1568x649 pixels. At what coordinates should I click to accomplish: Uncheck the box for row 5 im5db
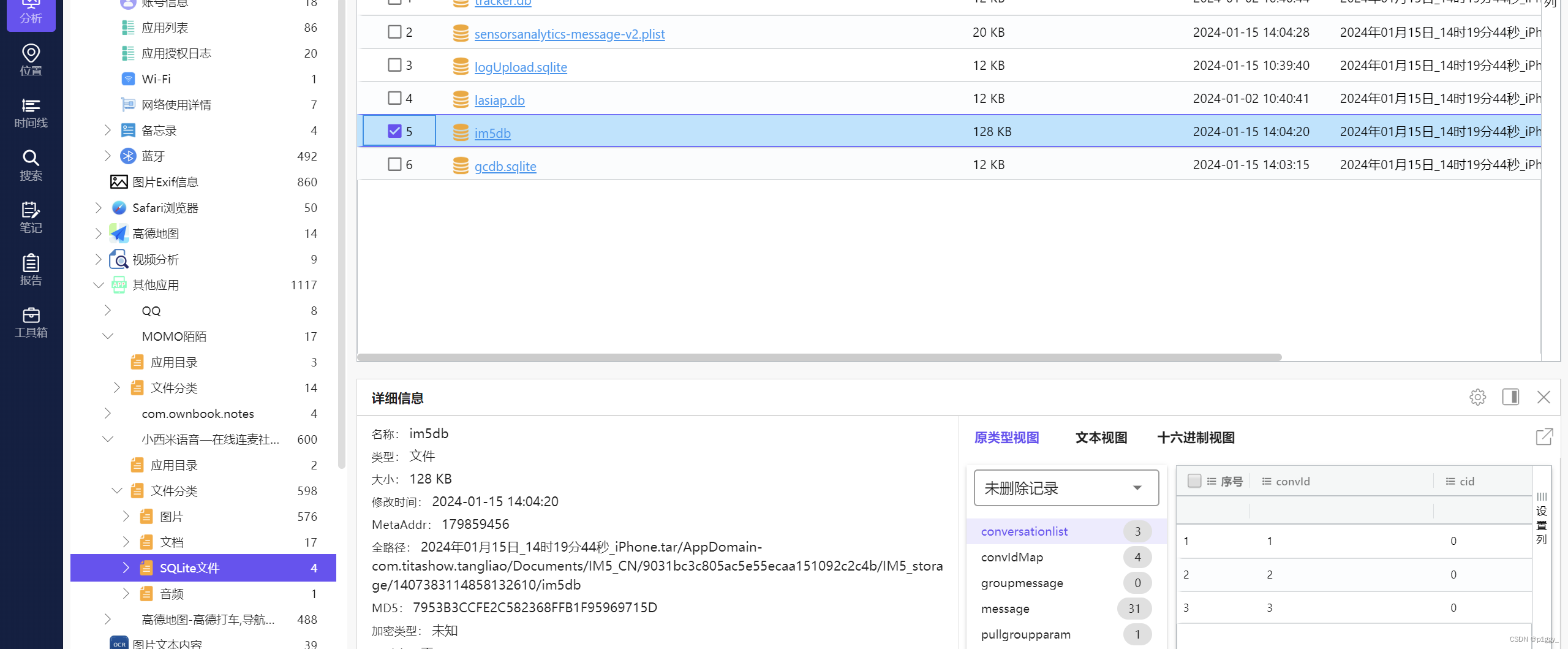pyautogui.click(x=394, y=131)
